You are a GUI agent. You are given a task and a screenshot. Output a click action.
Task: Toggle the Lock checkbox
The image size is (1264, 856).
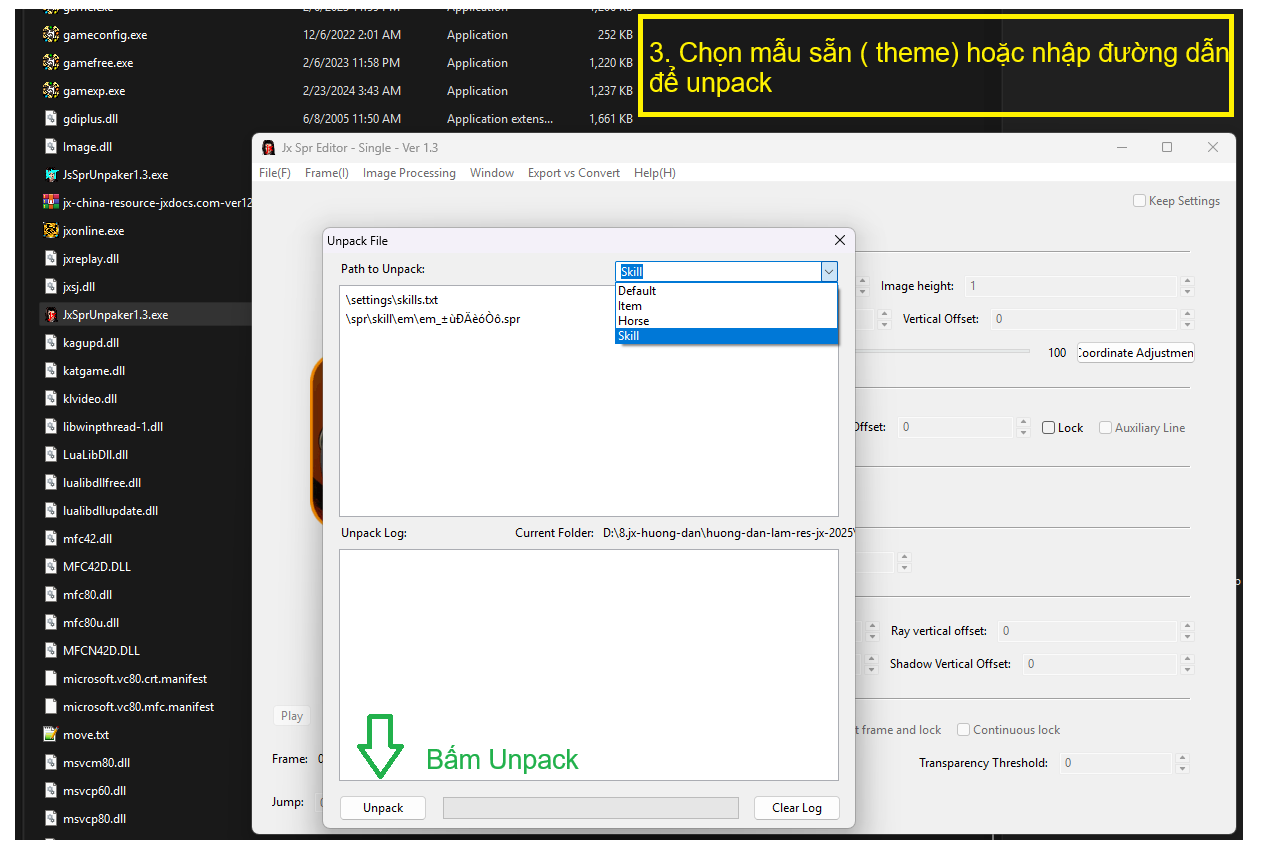point(1049,428)
